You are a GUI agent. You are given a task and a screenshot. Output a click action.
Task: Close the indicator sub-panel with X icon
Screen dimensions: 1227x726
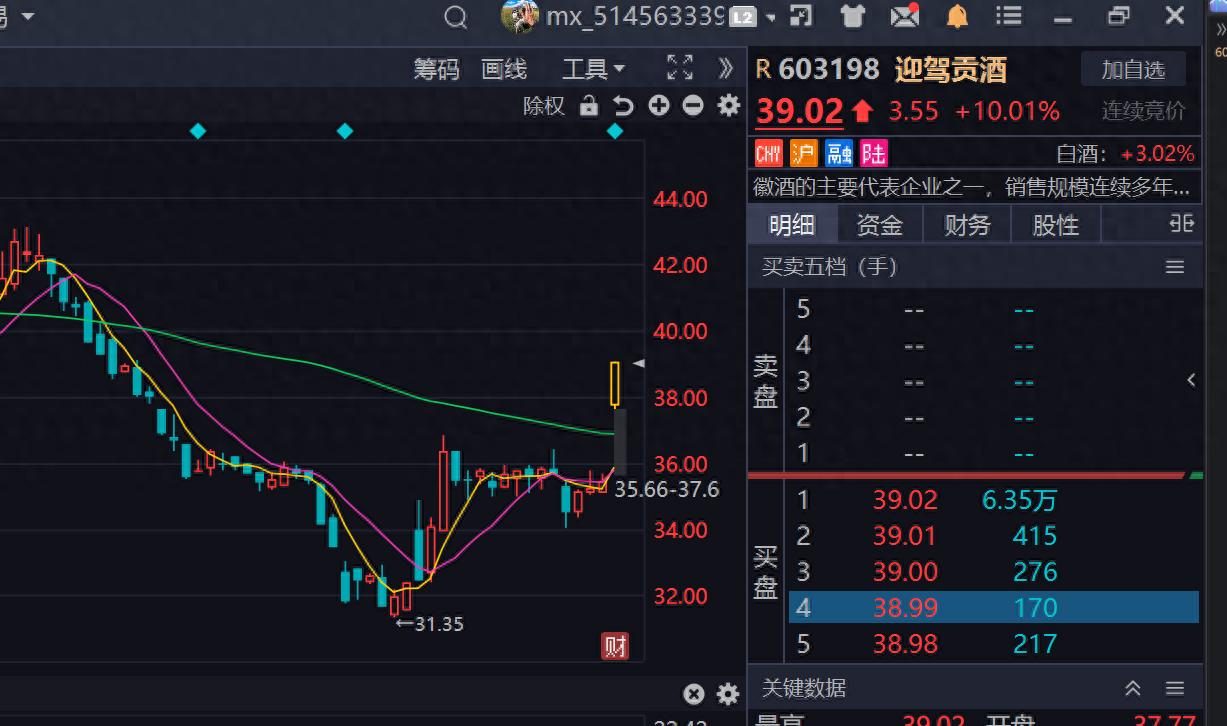(x=694, y=694)
